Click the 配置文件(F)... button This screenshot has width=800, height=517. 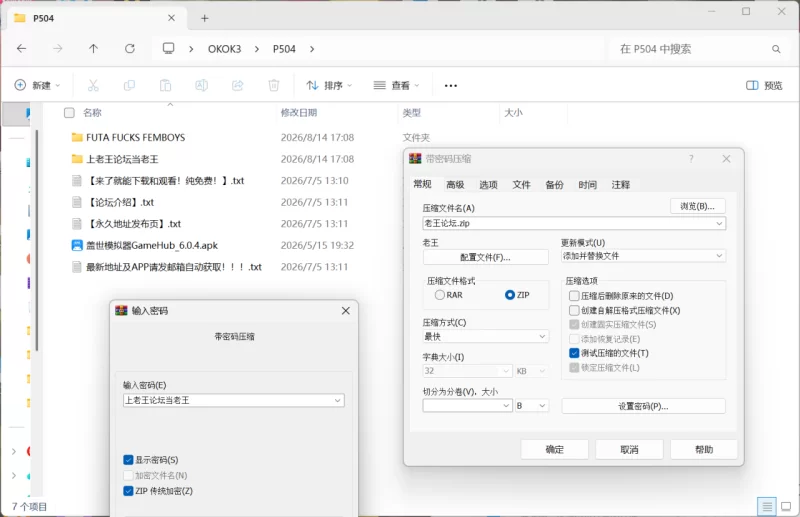click(485, 257)
